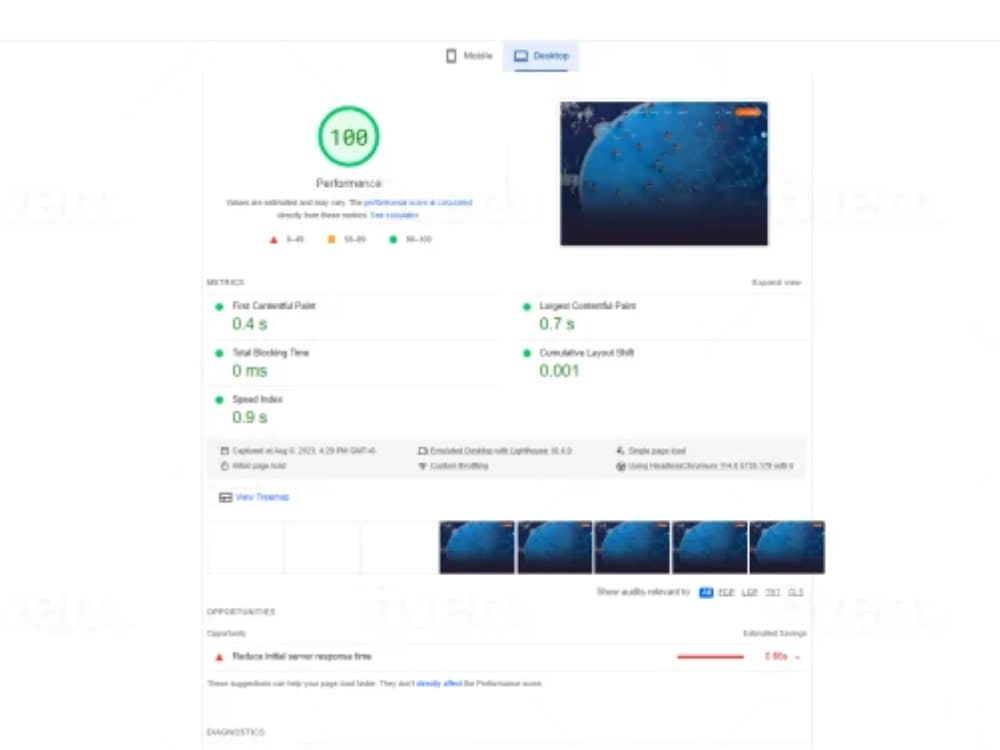Select the All audits filter chip
The height and width of the screenshot is (750, 1000).
click(707, 591)
